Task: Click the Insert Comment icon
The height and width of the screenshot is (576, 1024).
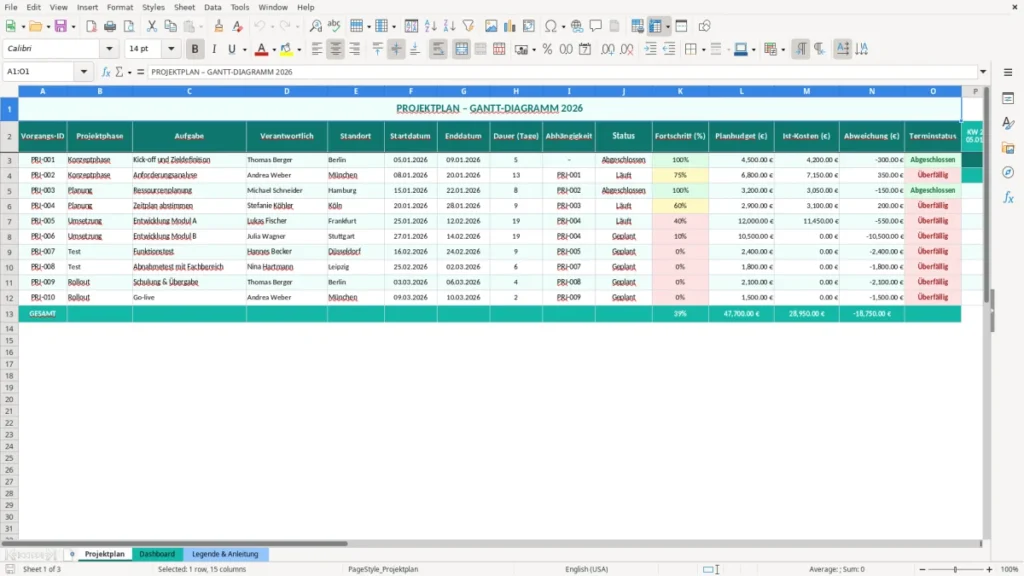Action: pyautogui.click(x=596, y=26)
